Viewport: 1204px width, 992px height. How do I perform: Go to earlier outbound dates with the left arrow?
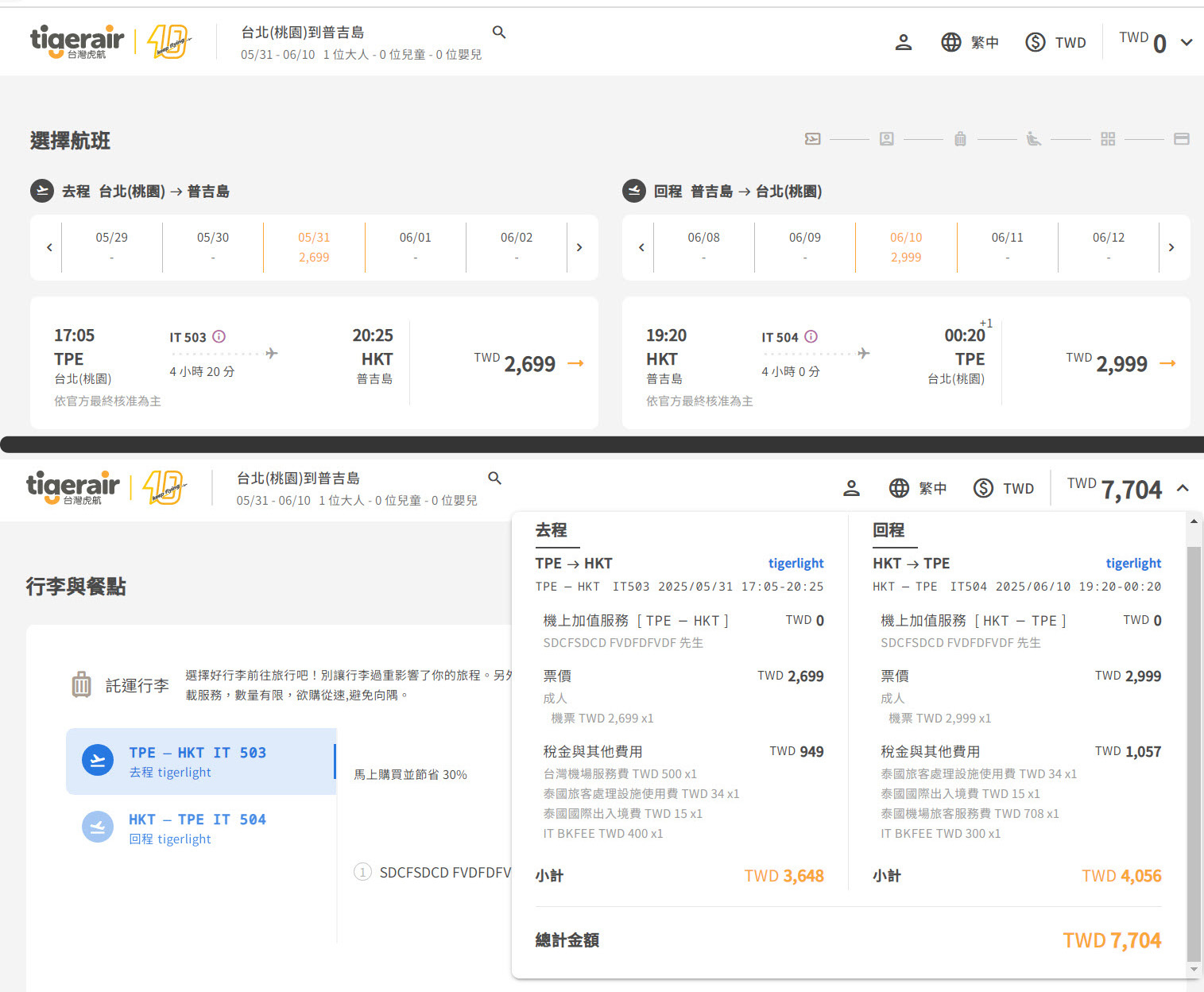[x=49, y=247]
